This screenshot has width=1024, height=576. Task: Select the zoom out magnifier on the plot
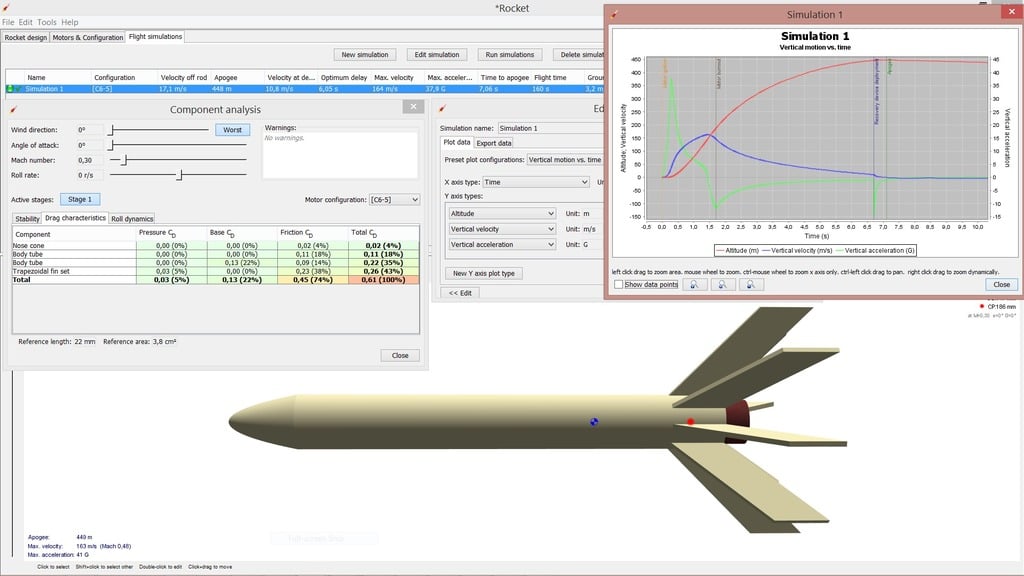tap(722, 285)
